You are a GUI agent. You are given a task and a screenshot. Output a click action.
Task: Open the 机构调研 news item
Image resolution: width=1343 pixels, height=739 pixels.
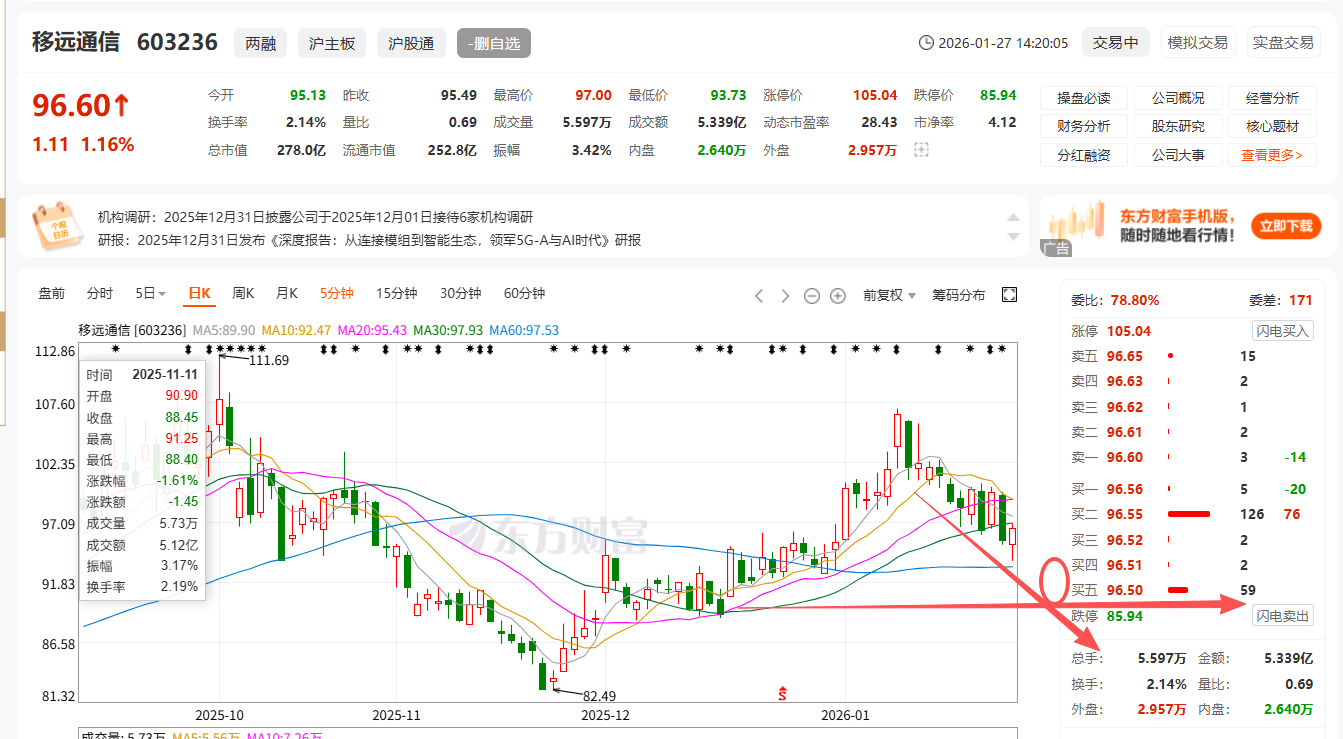(315, 217)
